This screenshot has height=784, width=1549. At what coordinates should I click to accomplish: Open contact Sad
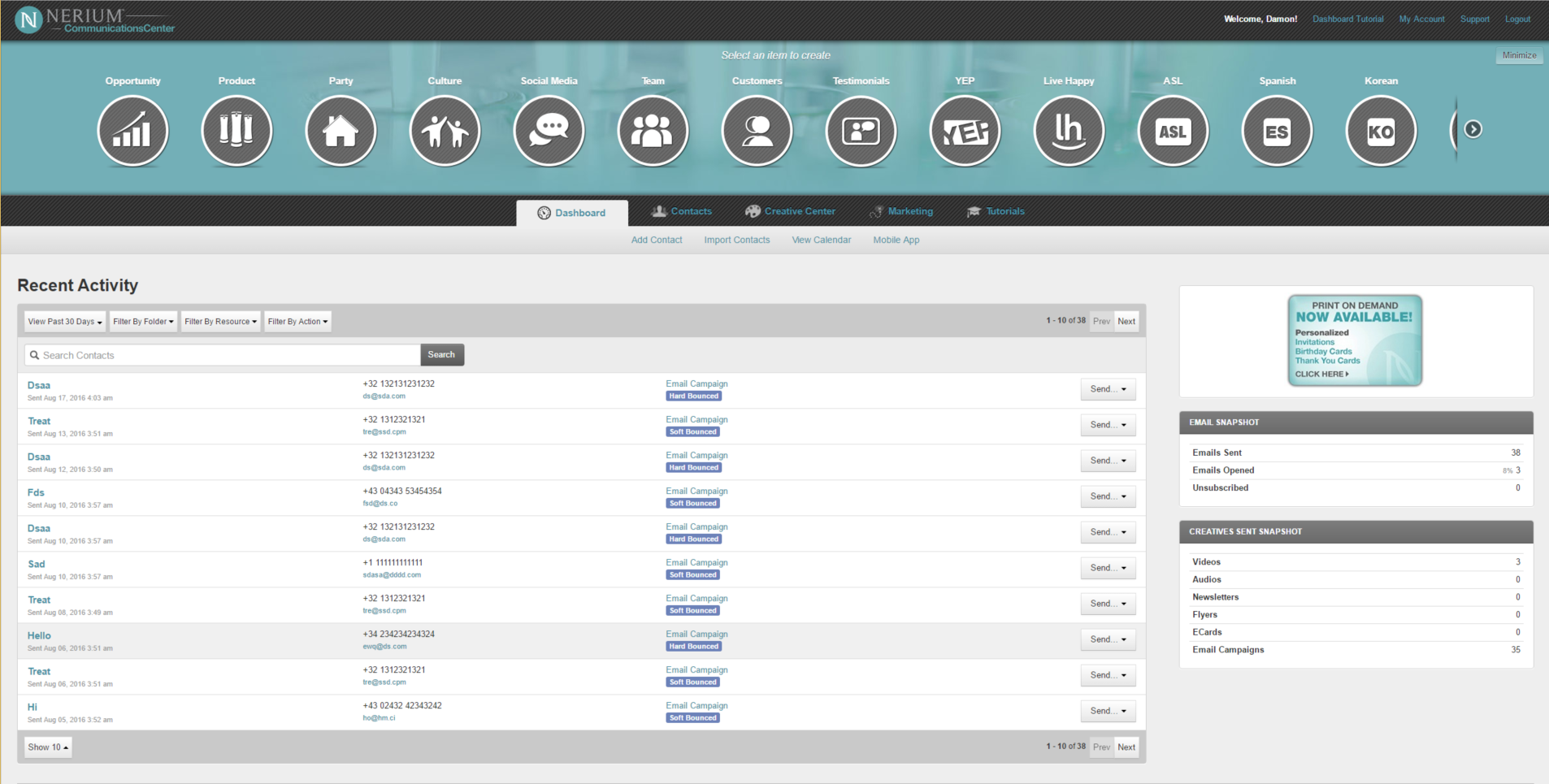[x=37, y=564]
